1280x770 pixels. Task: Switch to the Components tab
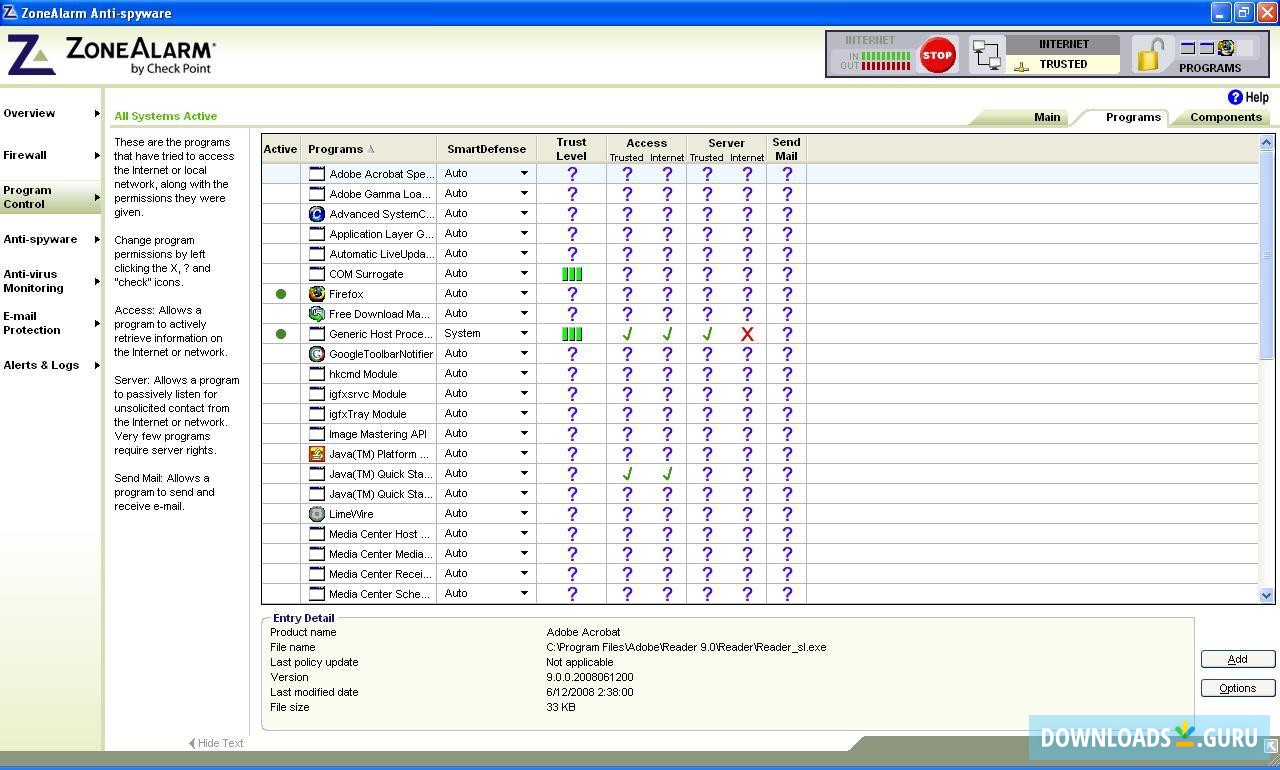1226,117
